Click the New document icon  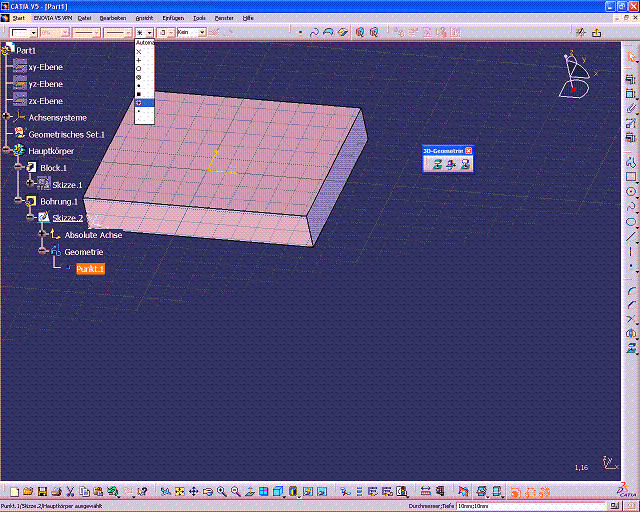click(14, 492)
